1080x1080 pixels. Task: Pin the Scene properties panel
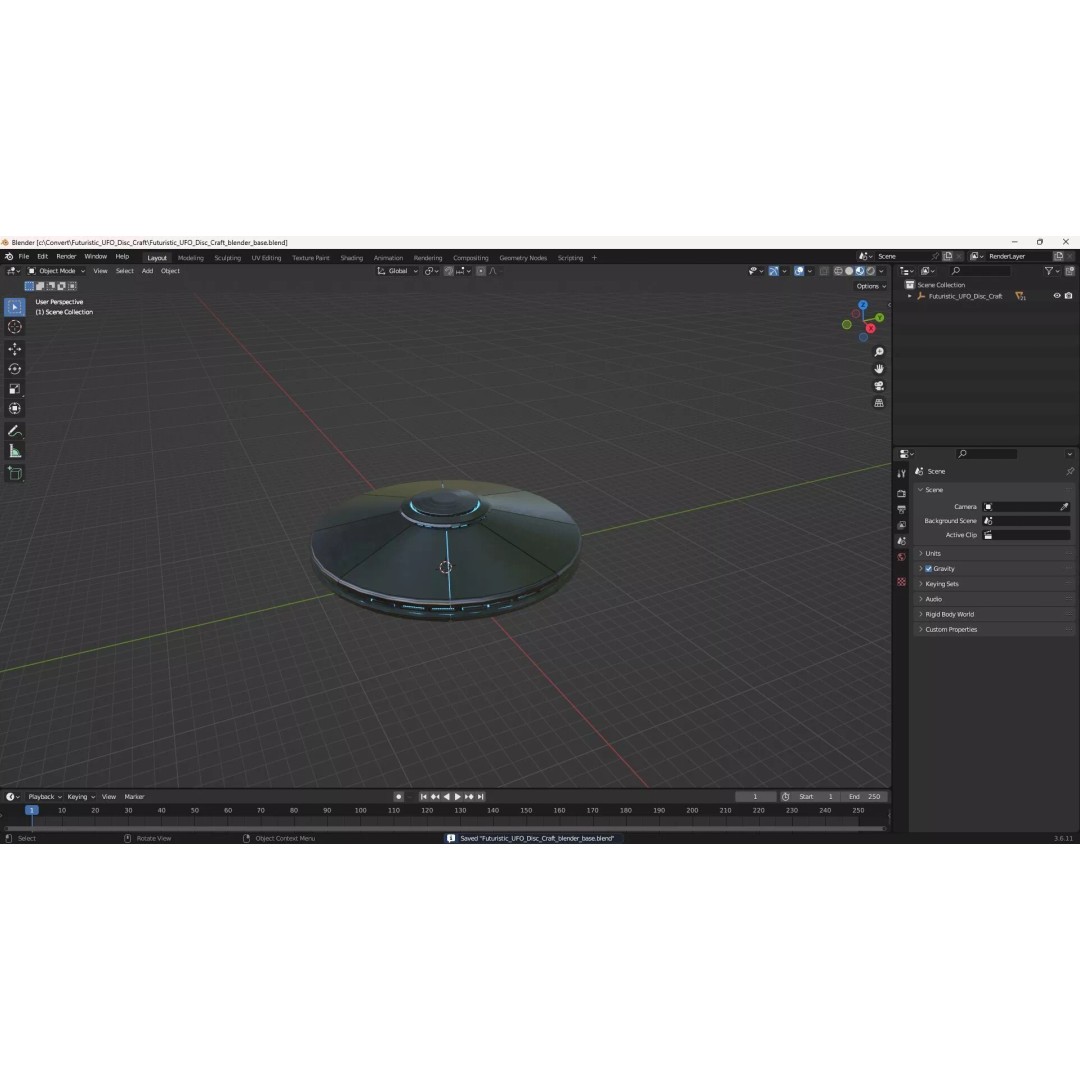pos(1070,471)
